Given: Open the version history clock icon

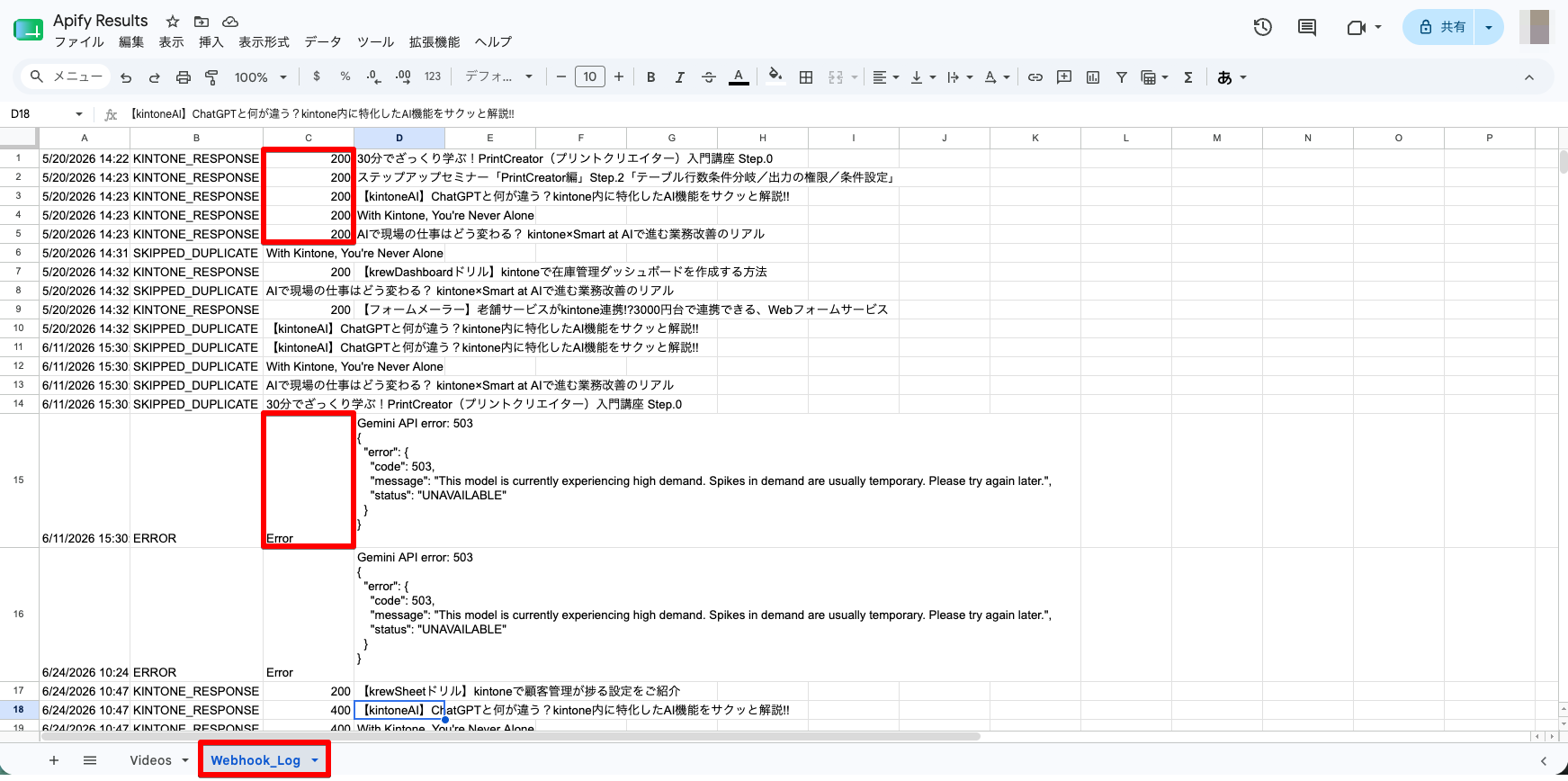Looking at the screenshot, I should pos(1263,27).
